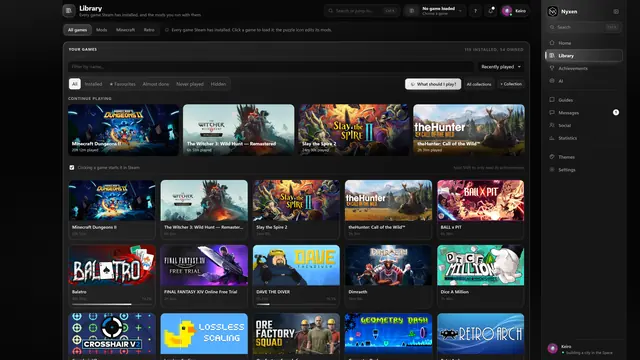The image size is (640, 360).
Task: Select the Almost done filter
Action: 156,84
